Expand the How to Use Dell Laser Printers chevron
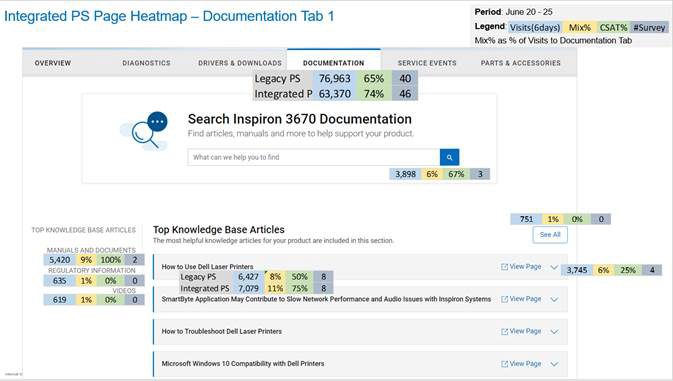Screen dimensions: 673x381 coord(554,267)
